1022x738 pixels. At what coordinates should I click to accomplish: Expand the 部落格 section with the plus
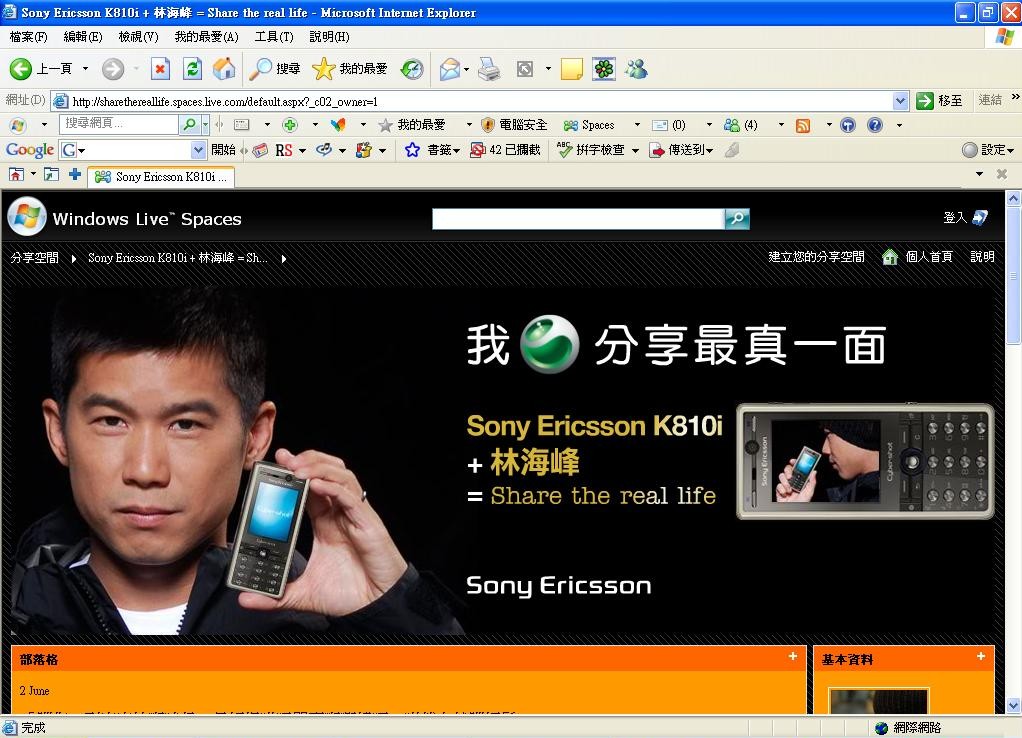(793, 657)
